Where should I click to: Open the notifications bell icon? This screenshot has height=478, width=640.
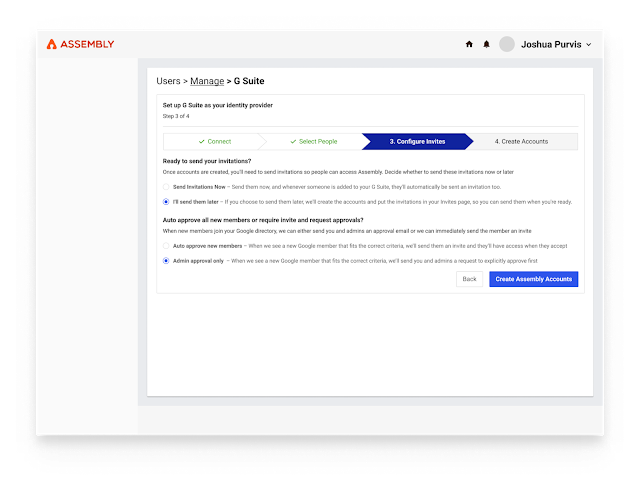click(486, 44)
